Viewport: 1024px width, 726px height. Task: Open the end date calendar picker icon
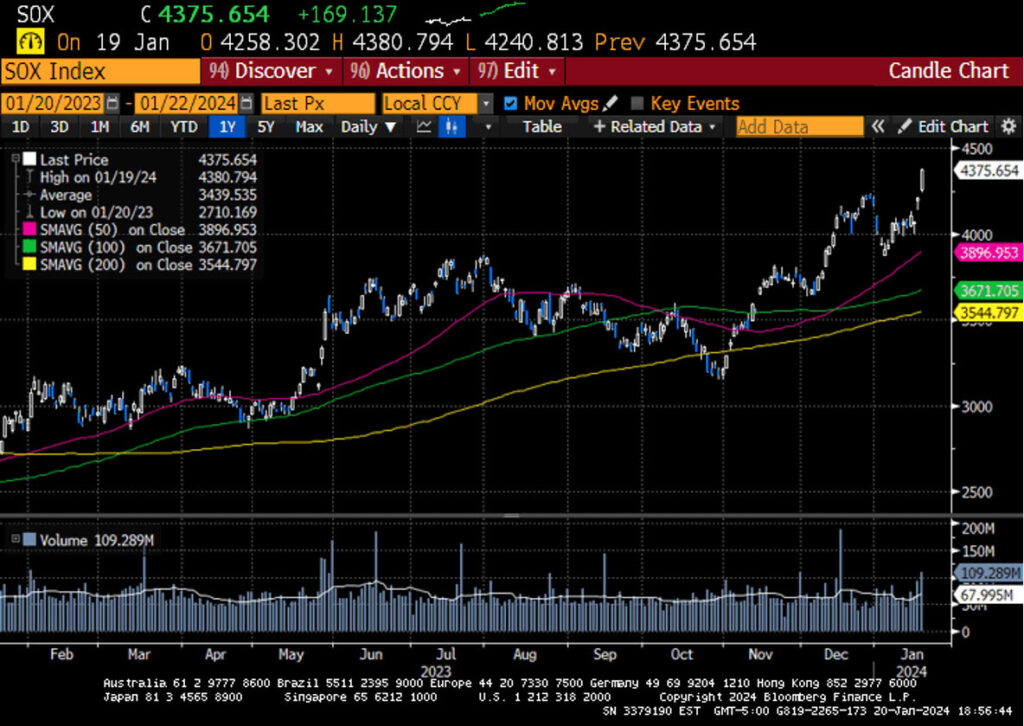(246, 104)
